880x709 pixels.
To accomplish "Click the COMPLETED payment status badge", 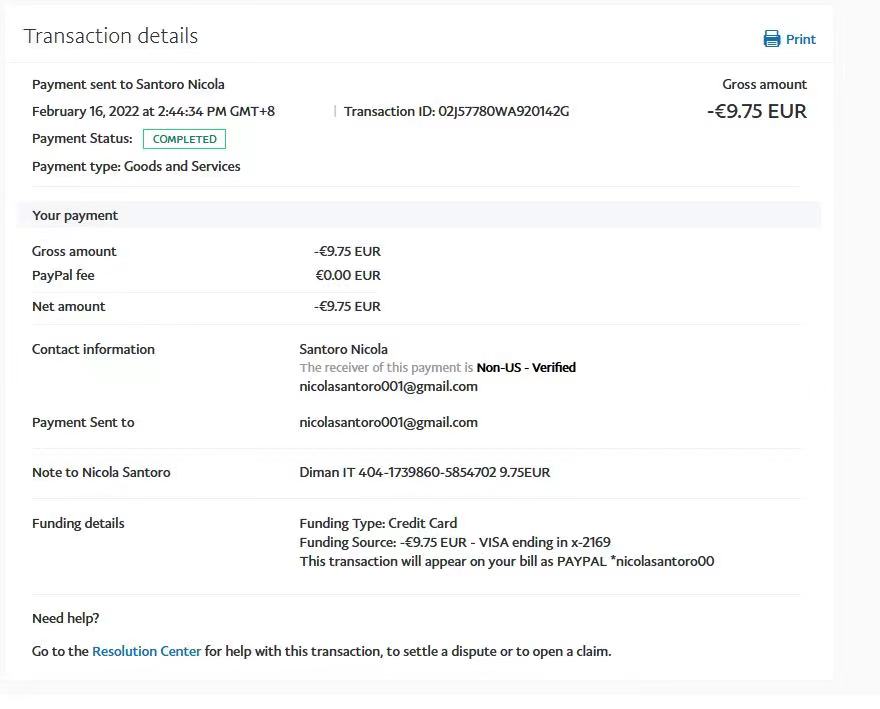I will 184,139.
